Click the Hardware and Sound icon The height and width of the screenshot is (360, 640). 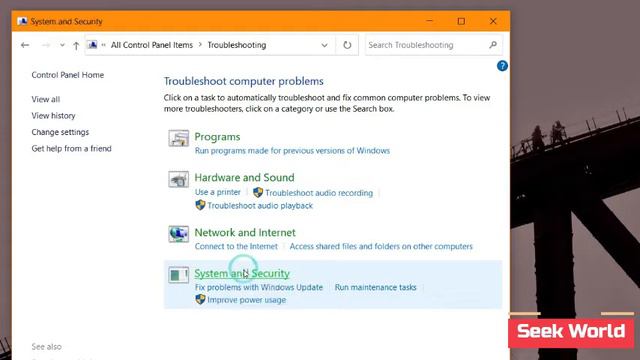pos(178,179)
